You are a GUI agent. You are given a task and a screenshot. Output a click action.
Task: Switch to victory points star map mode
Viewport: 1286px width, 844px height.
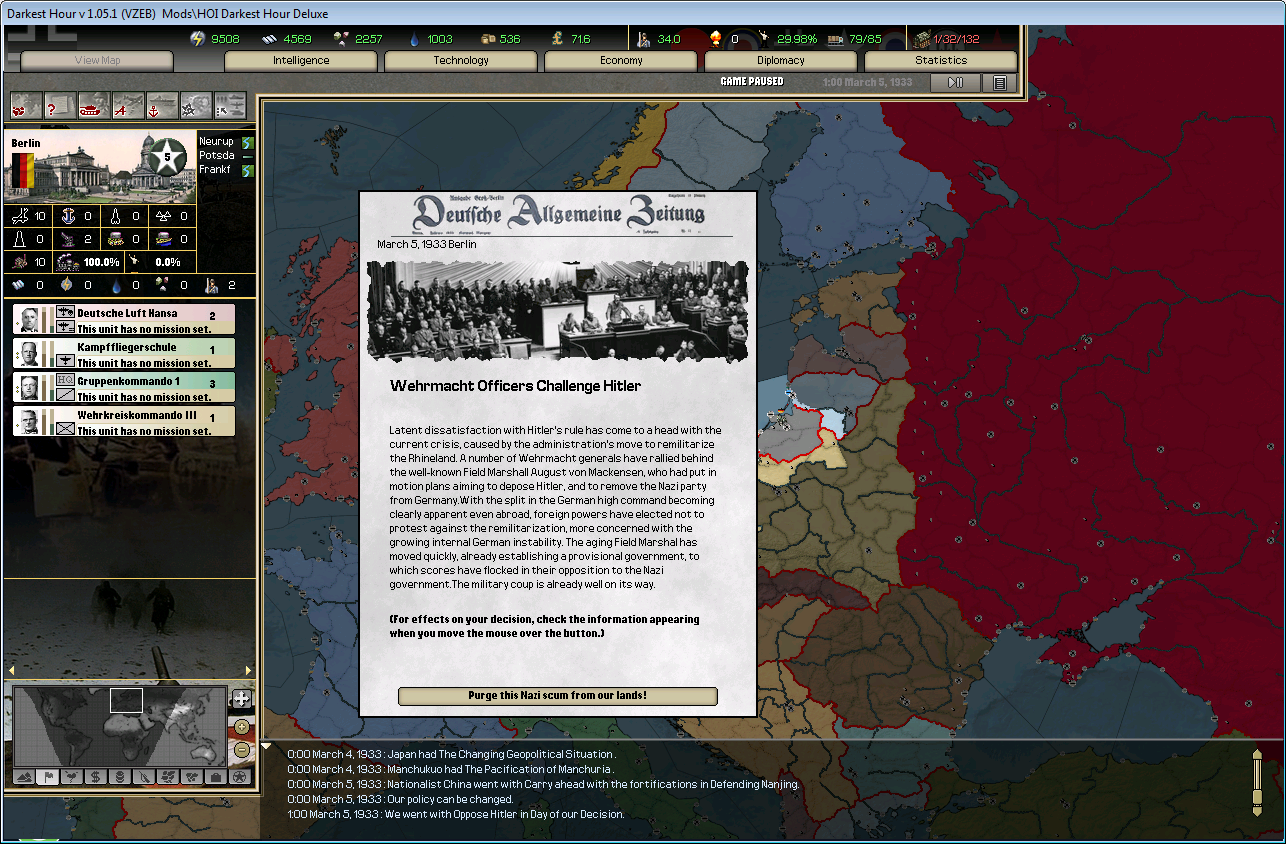pos(239,776)
